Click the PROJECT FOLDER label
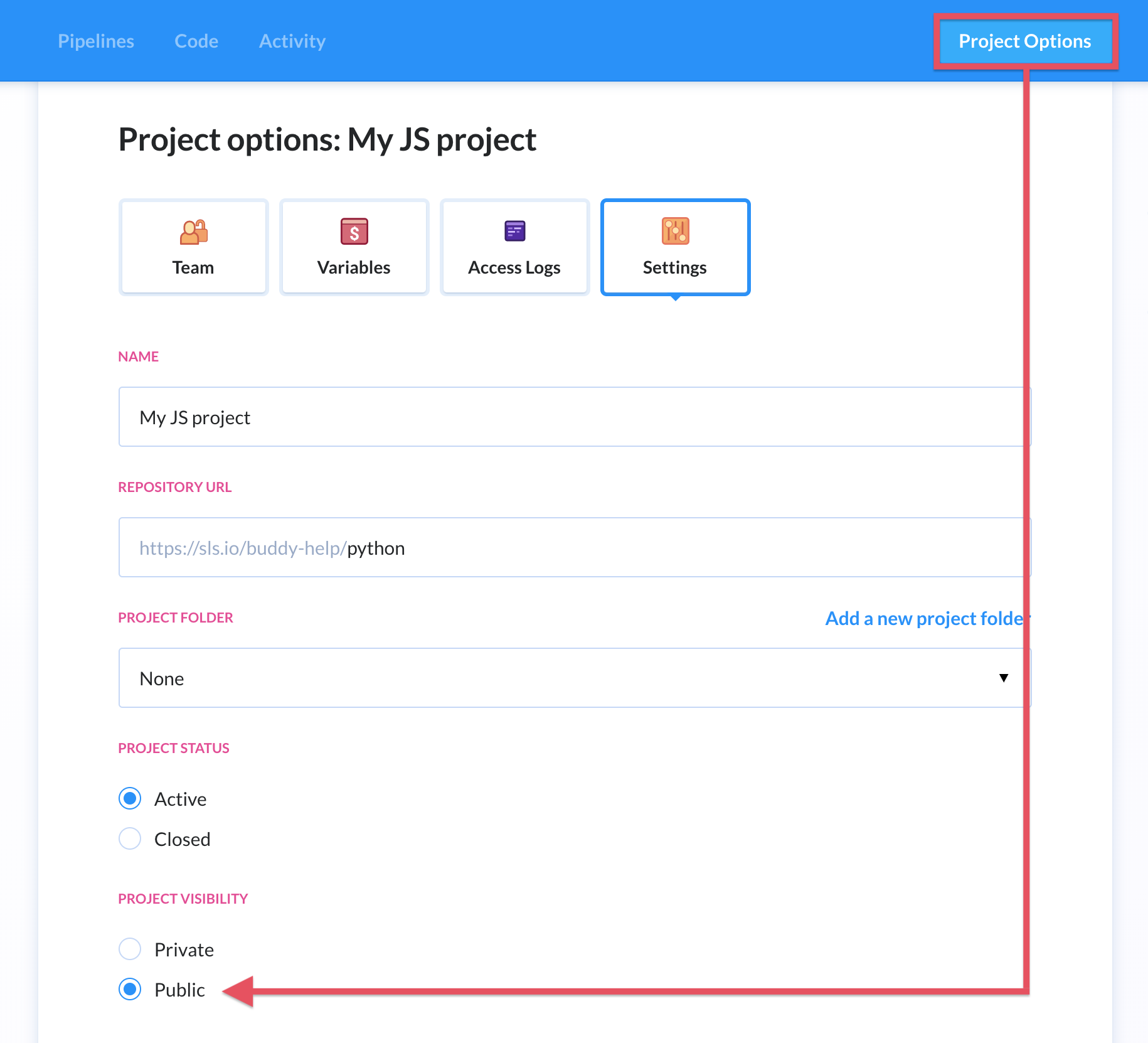The image size is (1148, 1043). tap(176, 618)
